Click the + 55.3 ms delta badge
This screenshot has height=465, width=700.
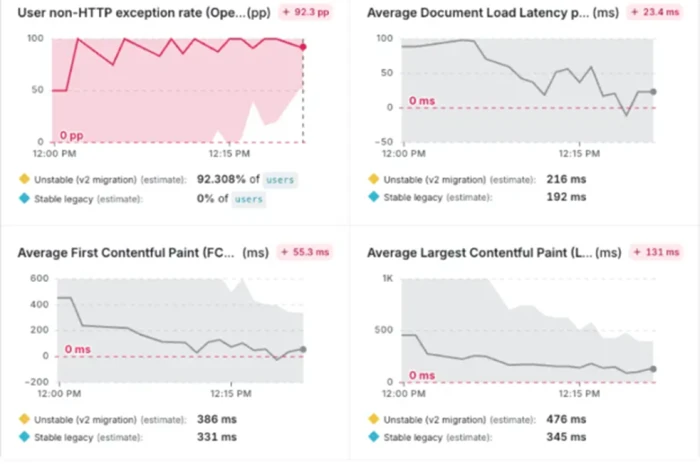pos(305,252)
